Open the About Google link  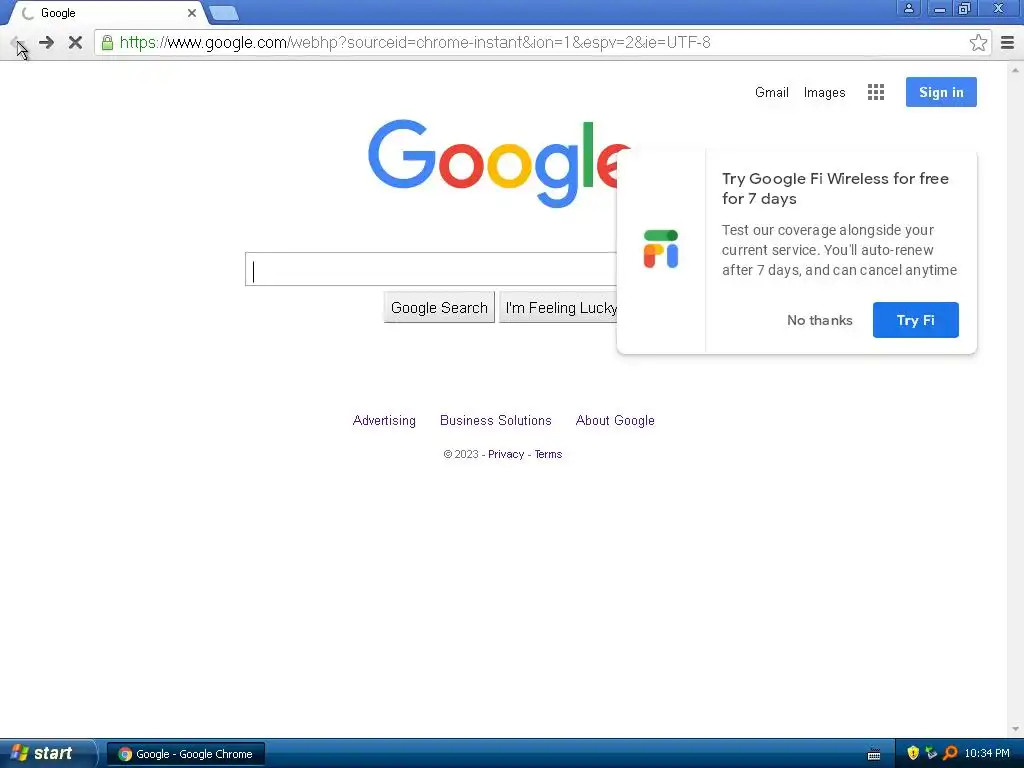pyautogui.click(x=615, y=421)
